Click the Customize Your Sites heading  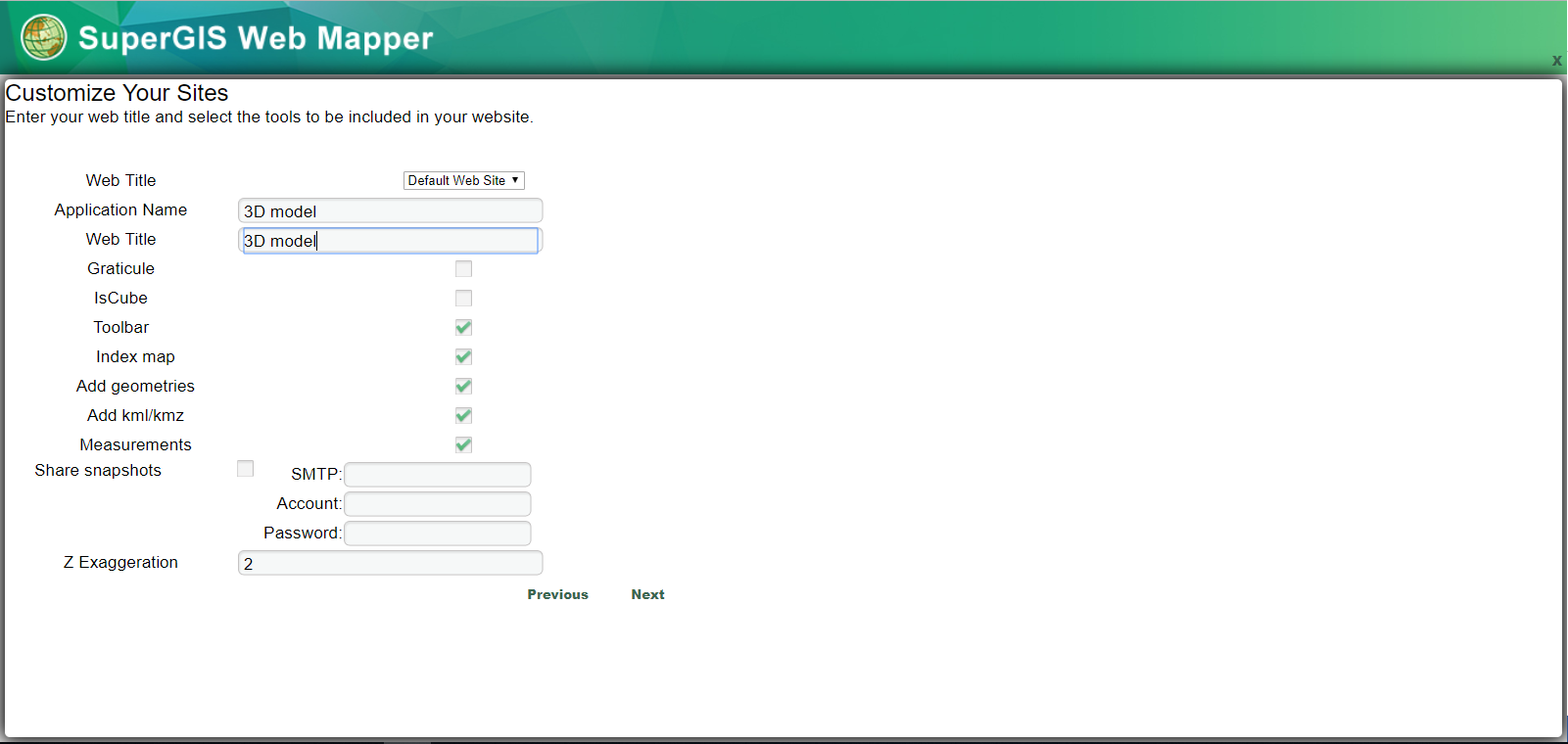coord(117,93)
